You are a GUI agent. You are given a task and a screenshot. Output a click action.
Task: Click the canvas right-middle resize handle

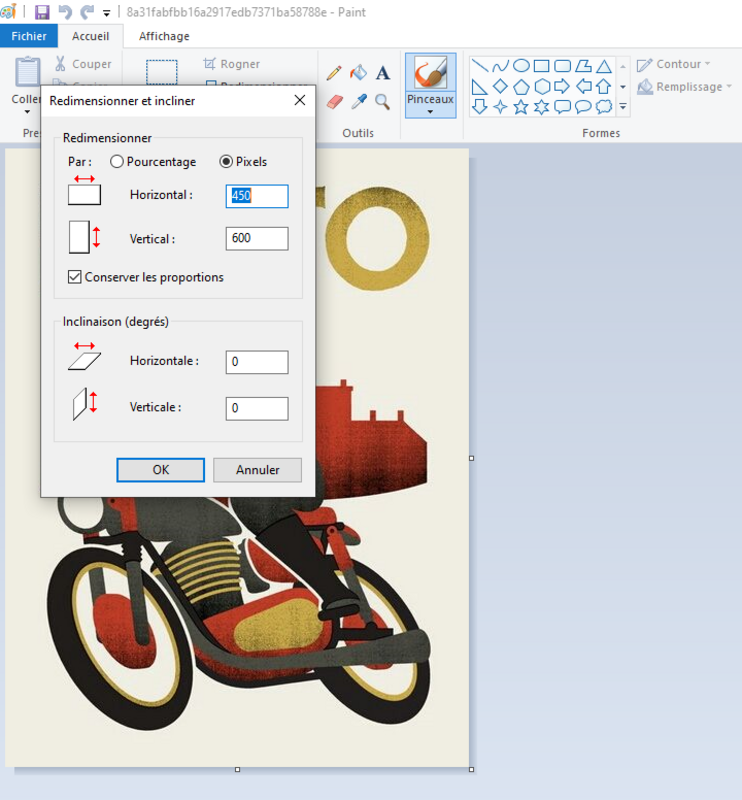472,458
